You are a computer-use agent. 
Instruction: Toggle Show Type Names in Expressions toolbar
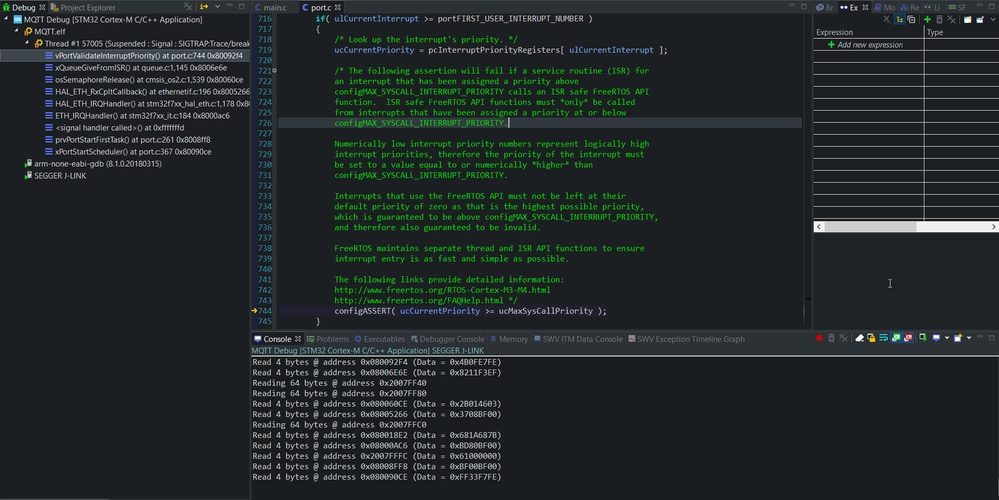pyautogui.click(x=887, y=19)
